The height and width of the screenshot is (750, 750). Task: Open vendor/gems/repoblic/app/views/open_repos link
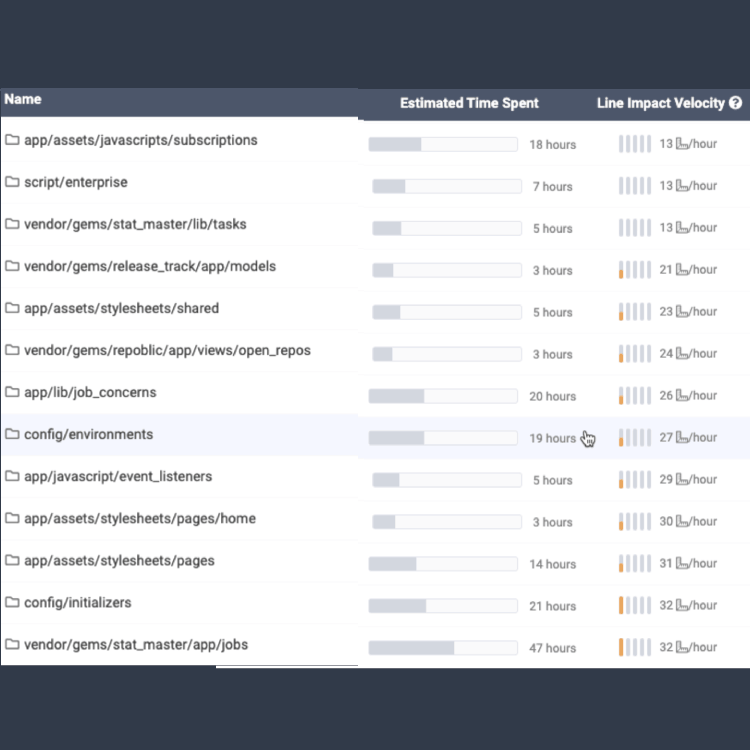167,350
